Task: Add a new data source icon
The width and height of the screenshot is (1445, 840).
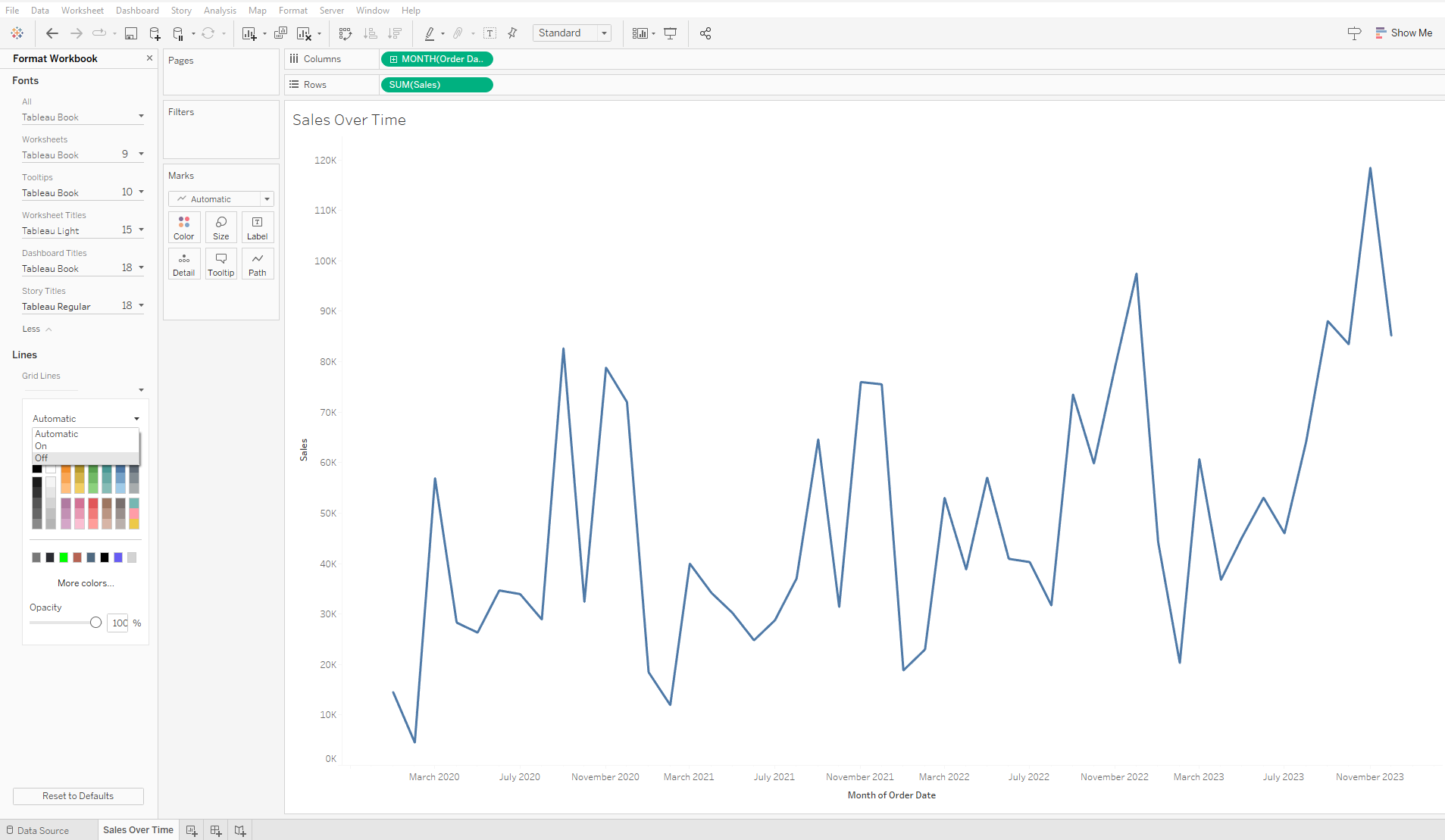Action: tap(155, 33)
